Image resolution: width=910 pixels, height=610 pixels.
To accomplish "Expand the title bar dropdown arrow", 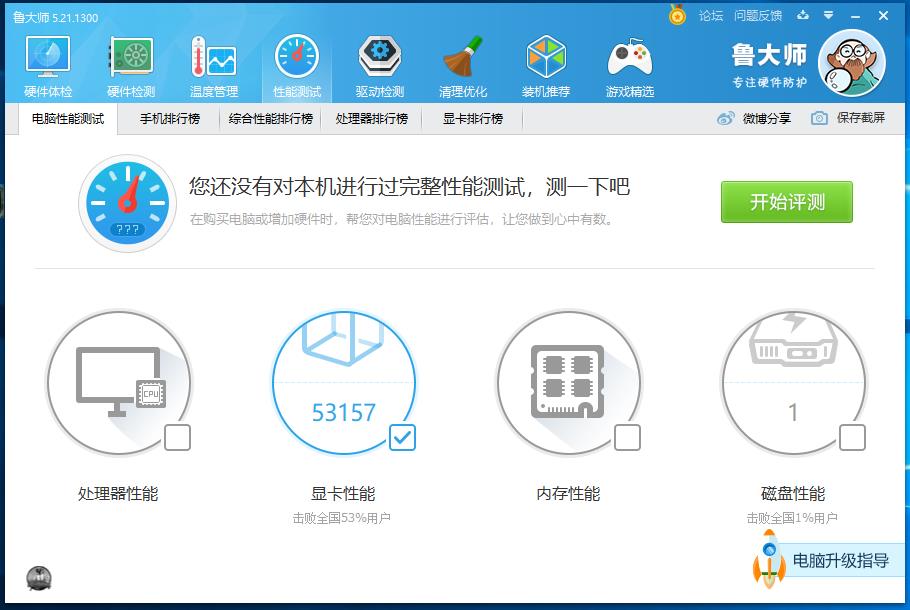I will click(x=826, y=15).
